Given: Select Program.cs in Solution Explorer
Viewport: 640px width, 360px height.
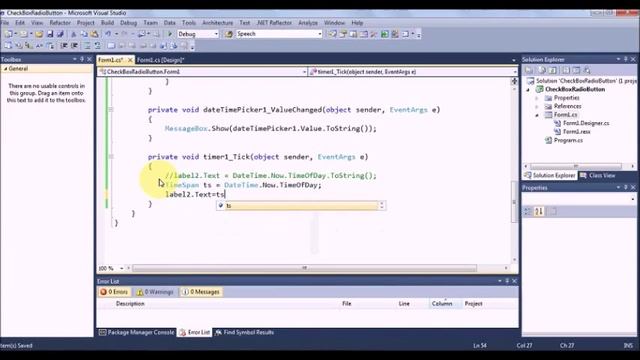Looking at the screenshot, I should pyautogui.click(x=568, y=140).
